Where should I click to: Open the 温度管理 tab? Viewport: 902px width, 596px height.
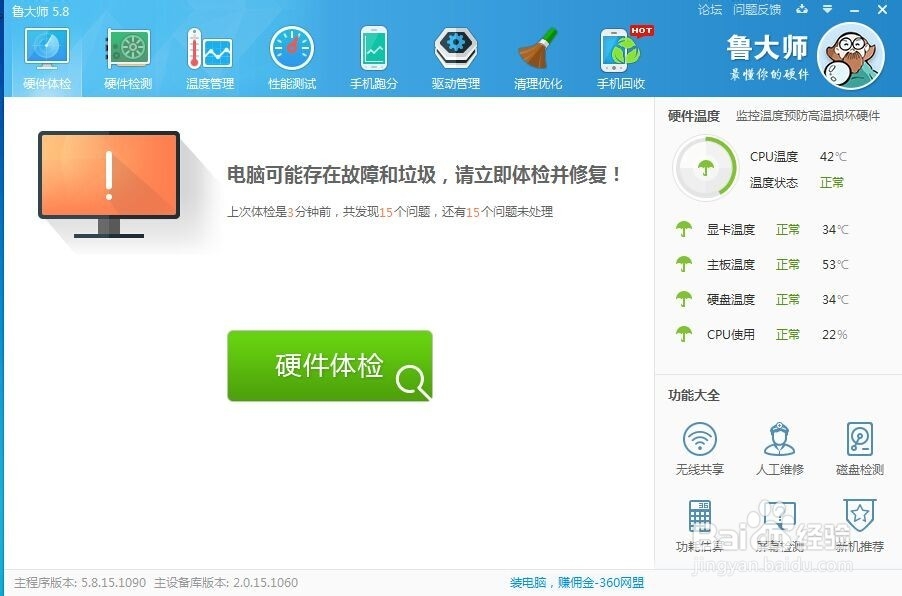pos(210,58)
